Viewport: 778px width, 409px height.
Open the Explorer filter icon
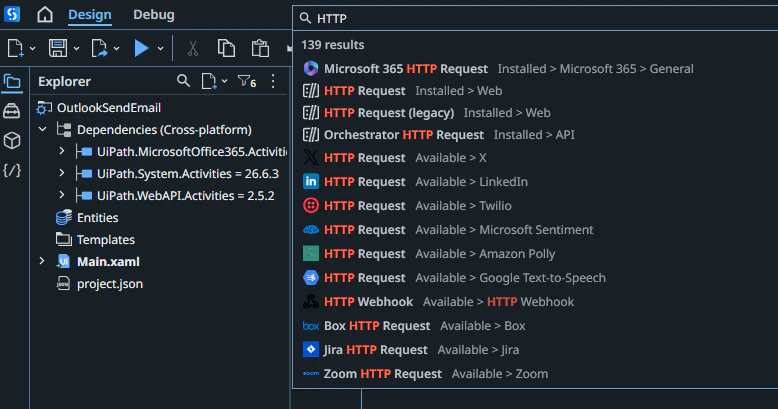247,81
